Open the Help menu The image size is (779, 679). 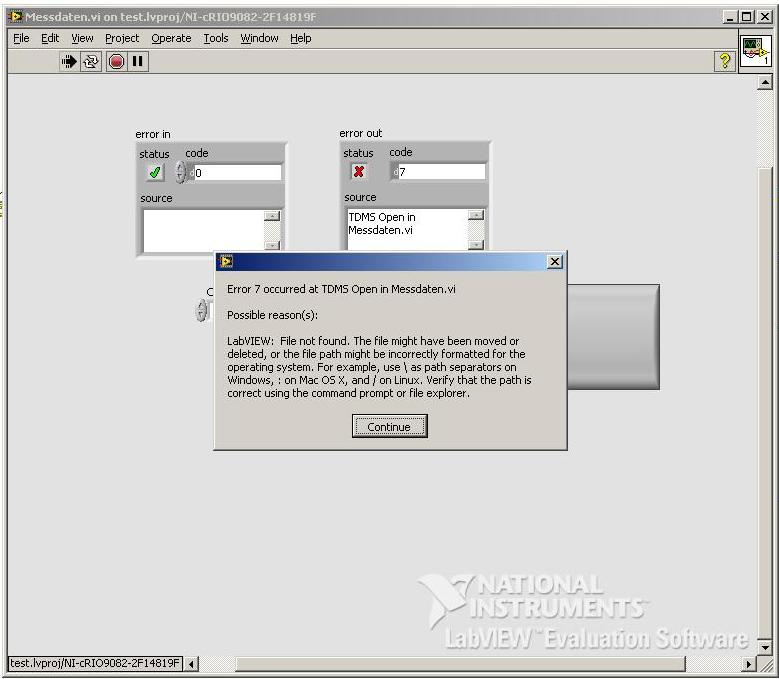(301, 38)
